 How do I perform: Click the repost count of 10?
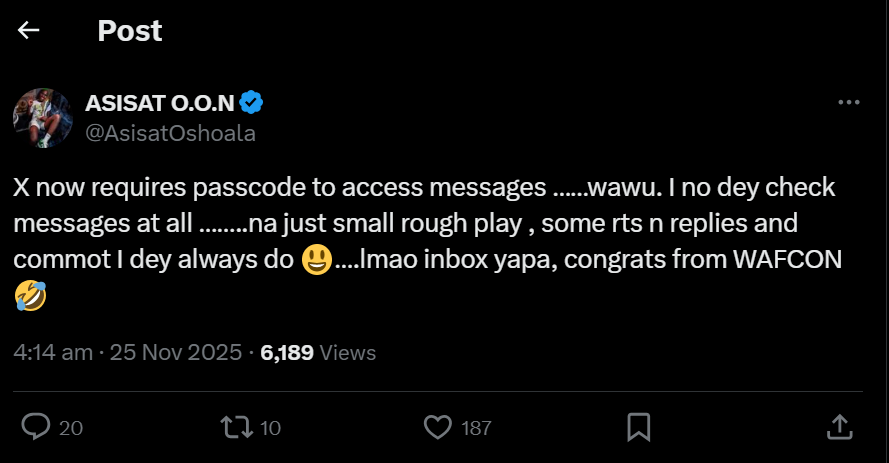(x=270, y=428)
